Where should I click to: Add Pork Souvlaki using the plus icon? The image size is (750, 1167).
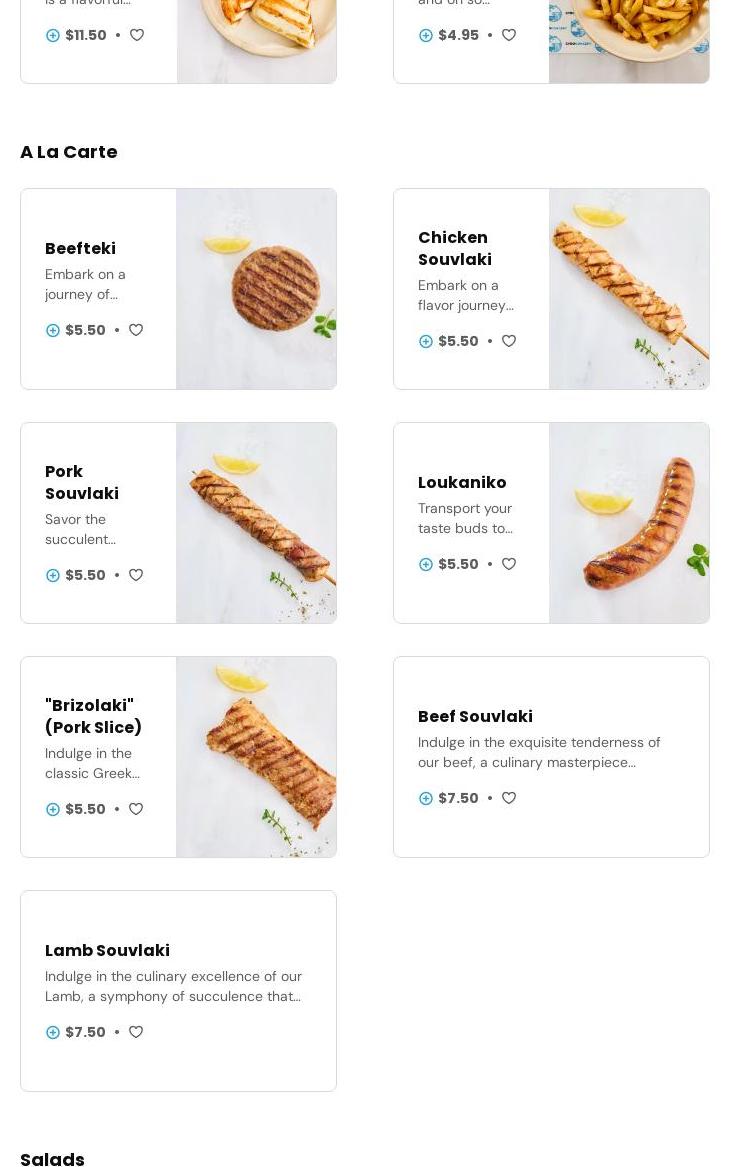[x=53, y=576]
